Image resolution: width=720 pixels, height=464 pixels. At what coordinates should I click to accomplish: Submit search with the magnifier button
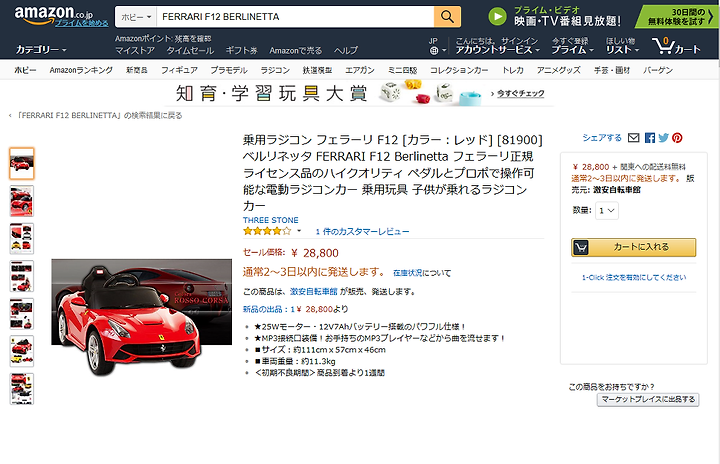point(447,17)
